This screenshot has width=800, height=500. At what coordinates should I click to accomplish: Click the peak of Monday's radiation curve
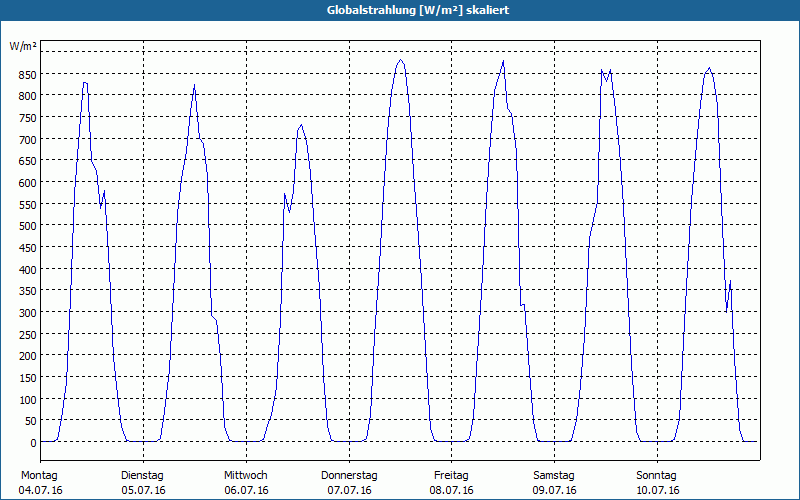pyautogui.click(x=85, y=83)
